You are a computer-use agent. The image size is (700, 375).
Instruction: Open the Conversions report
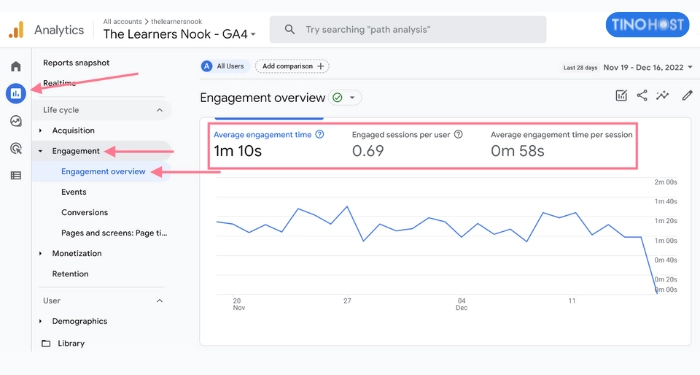click(84, 212)
